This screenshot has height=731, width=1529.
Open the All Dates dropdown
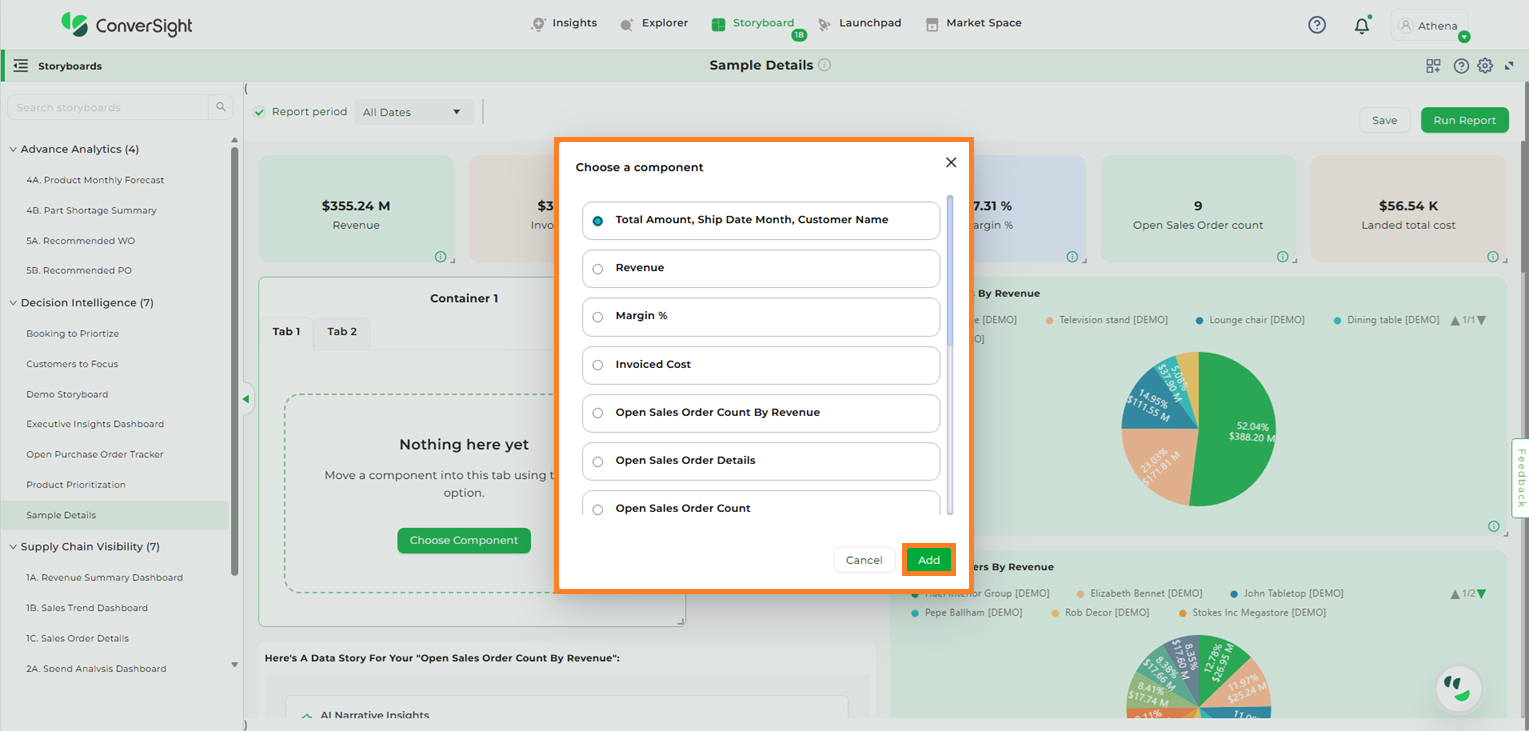414,112
